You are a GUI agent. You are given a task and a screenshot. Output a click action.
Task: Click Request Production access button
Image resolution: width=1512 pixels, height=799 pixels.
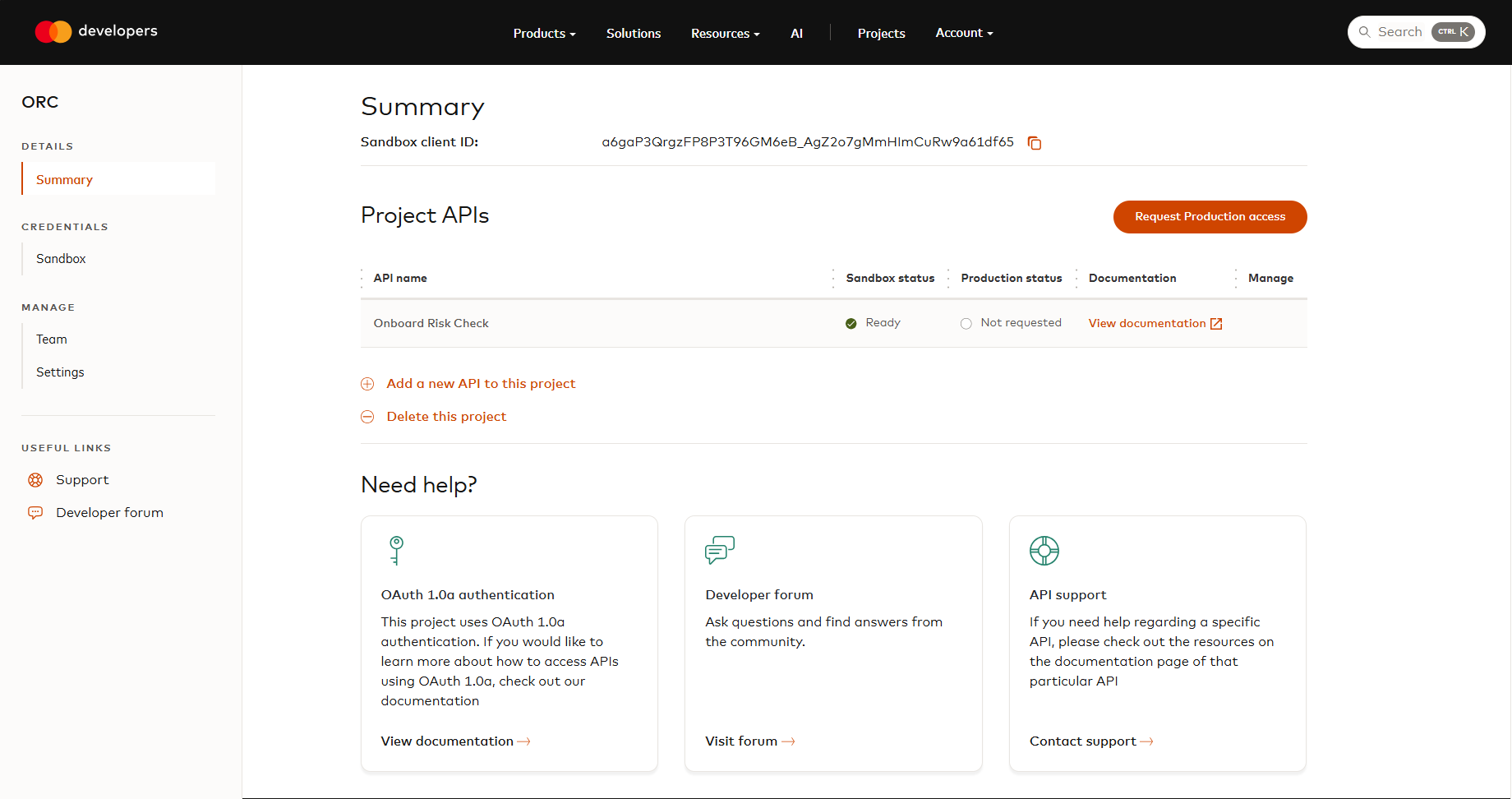pyautogui.click(x=1210, y=217)
